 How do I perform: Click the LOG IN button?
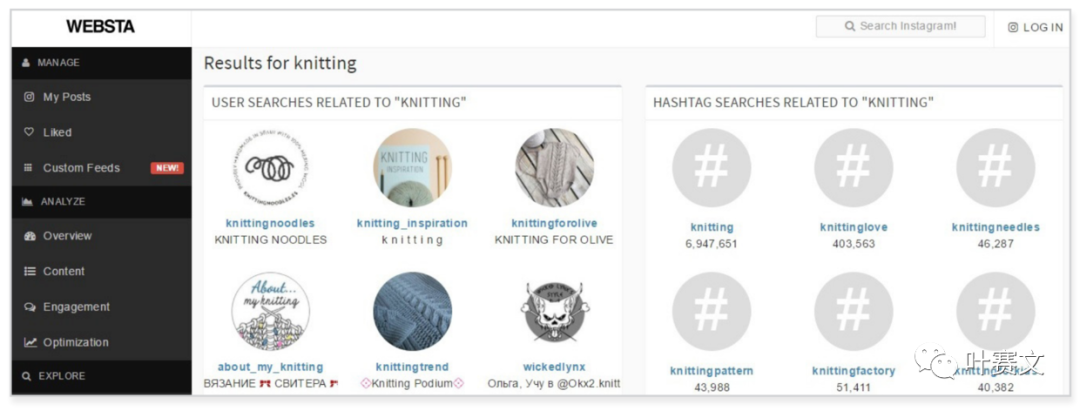point(1035,27)
